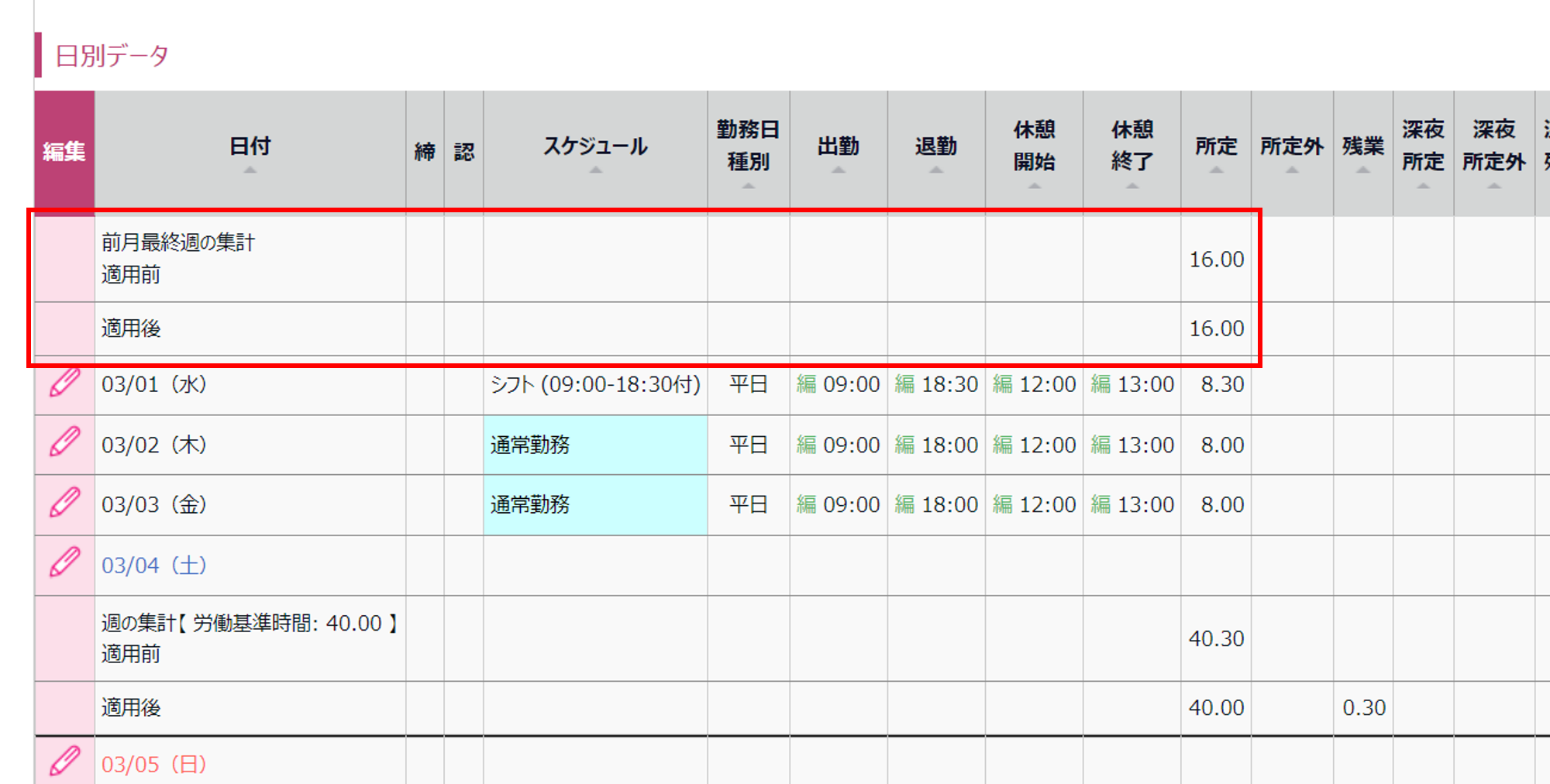Click the 所定外 column header
Screen dimensions: 1550x784
pyautogui.click(x=1291, y=147)
